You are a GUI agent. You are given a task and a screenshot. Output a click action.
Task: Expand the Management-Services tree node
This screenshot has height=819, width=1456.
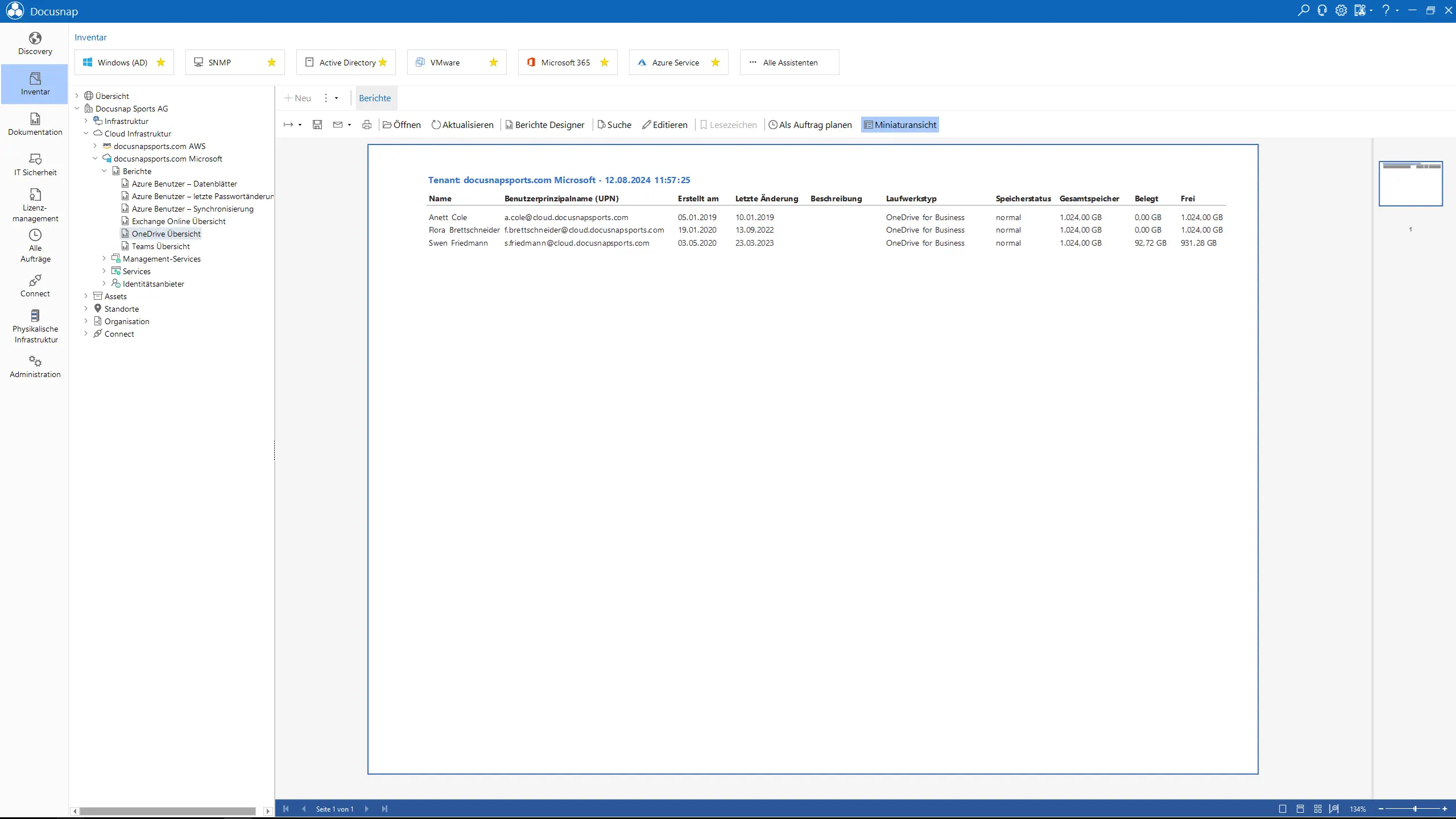pyautogui.click(x=104, y=259)
